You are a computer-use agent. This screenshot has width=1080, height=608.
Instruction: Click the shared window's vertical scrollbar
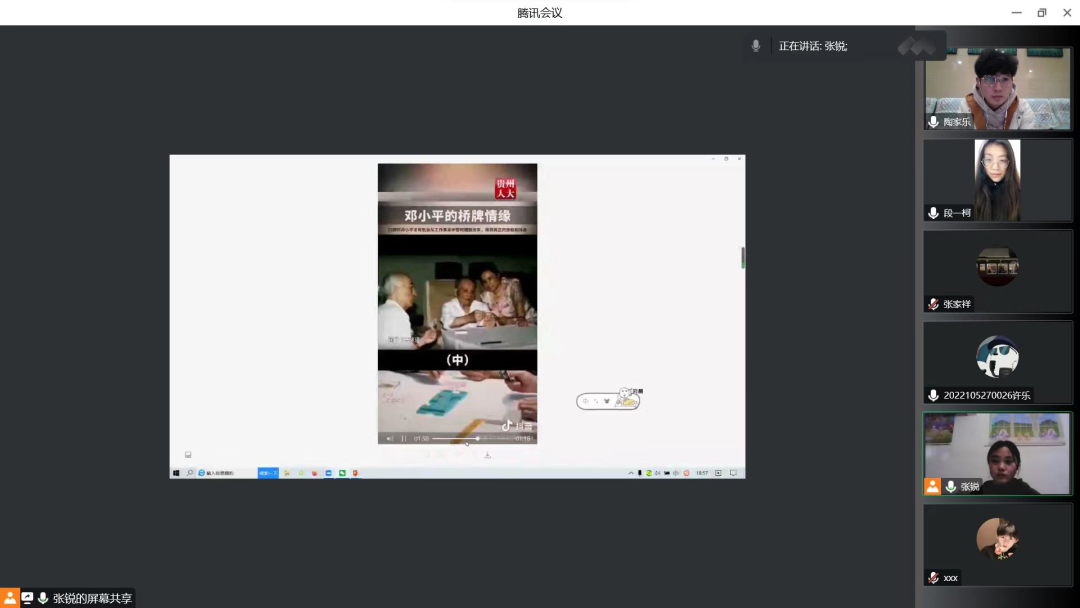[742, 258]
